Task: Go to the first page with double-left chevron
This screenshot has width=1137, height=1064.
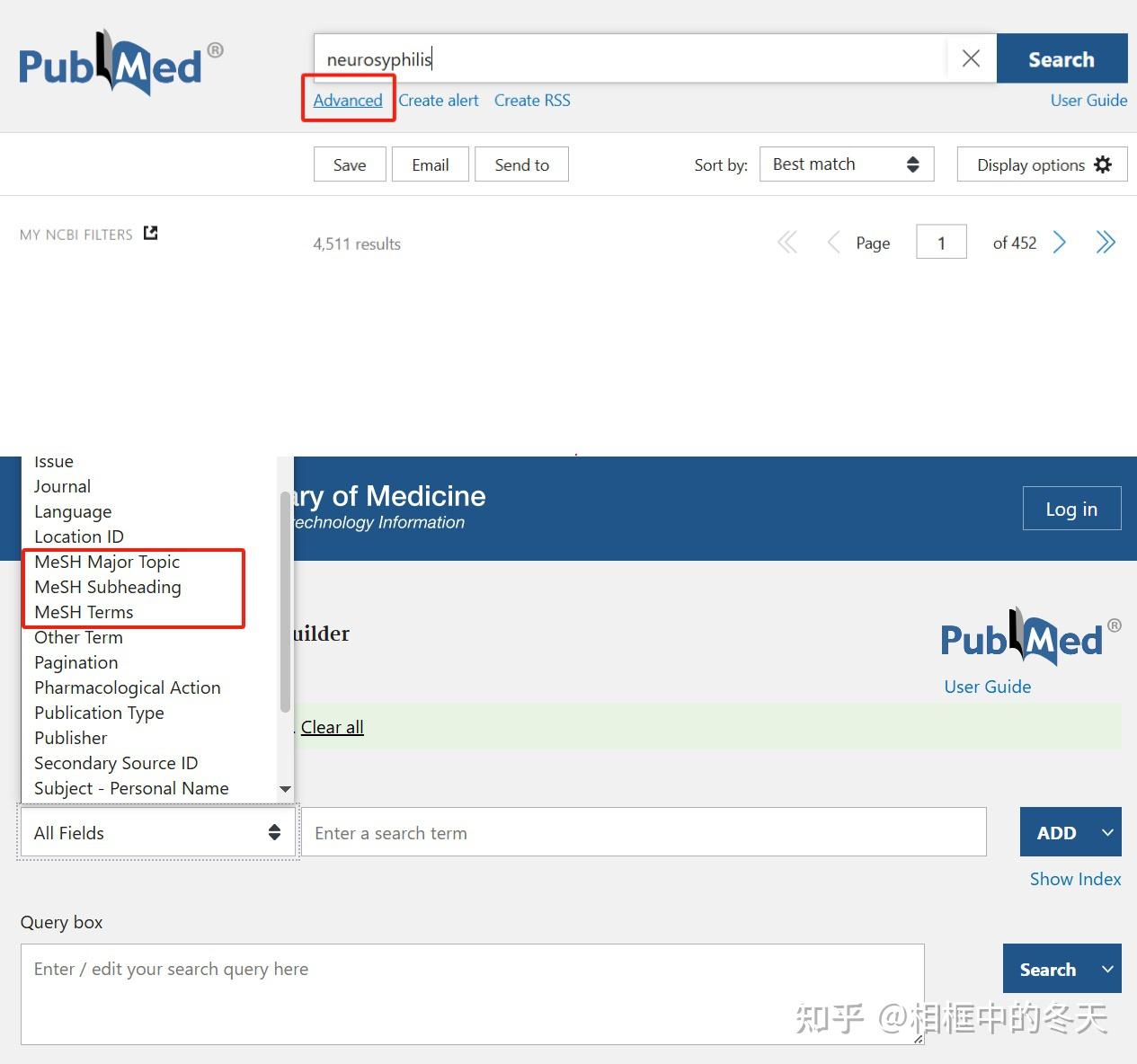Action: 786,242
